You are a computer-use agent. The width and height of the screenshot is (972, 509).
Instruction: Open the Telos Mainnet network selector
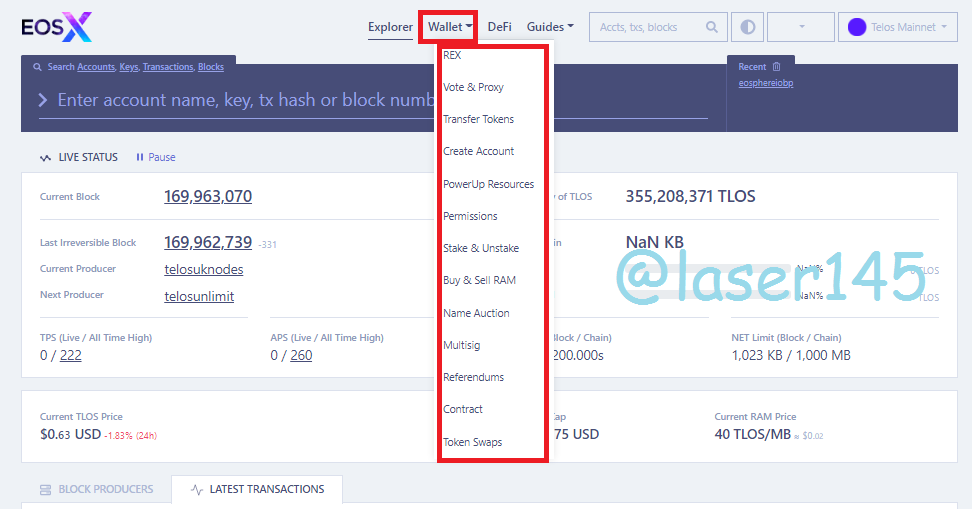pos(898,27)
